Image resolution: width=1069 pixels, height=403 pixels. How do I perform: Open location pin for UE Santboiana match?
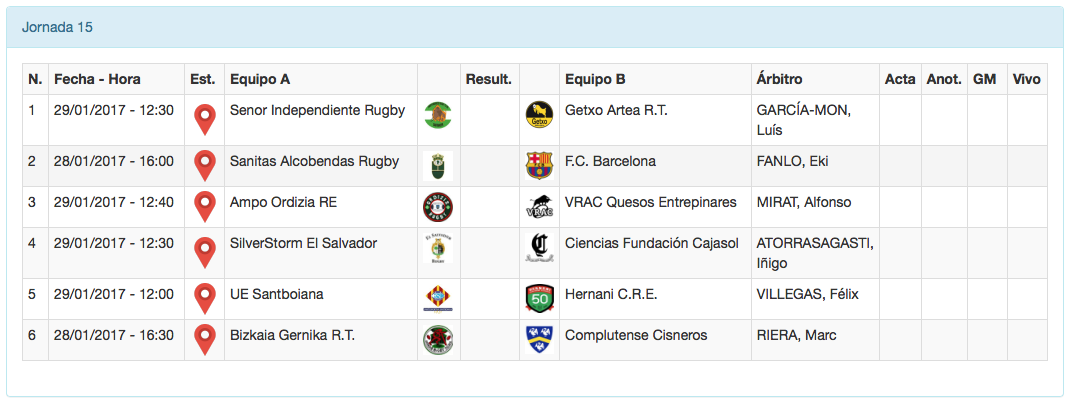pos(205,298)
